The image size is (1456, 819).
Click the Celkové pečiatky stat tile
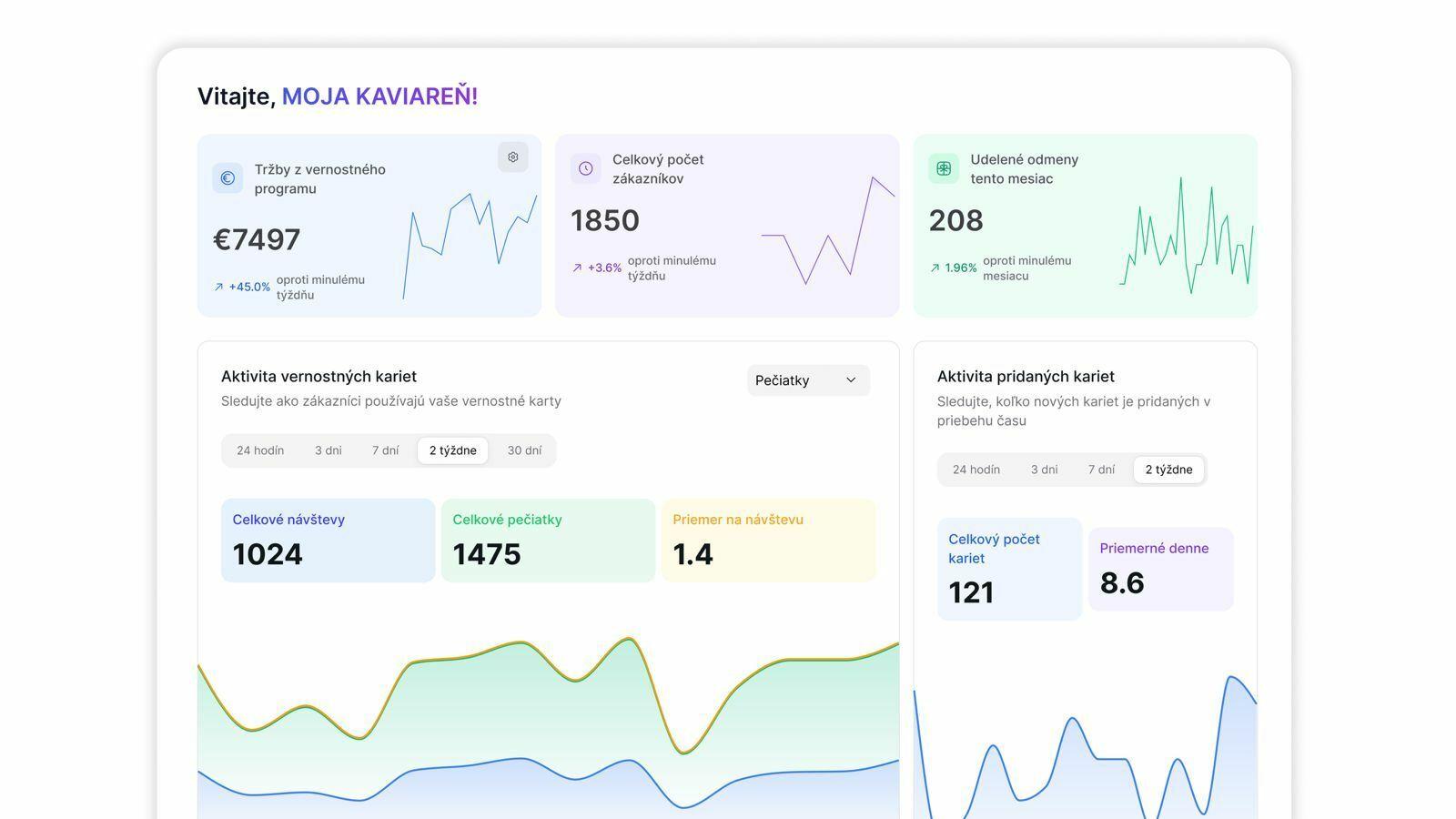point(548,541)
